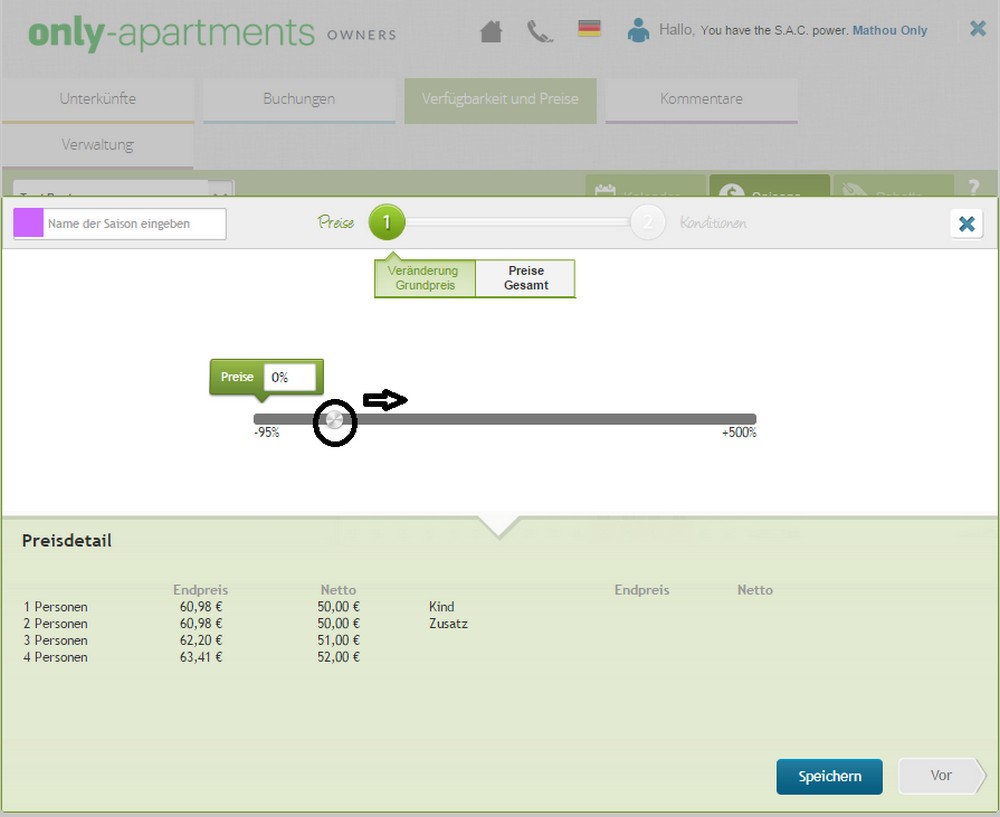Click the home icon in header
Viewport: 1000px width, 817px height.
490,32
